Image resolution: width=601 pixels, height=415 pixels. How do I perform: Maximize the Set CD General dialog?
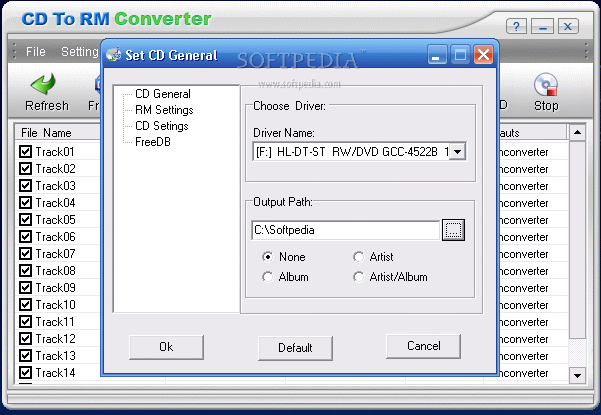[460, 55]
